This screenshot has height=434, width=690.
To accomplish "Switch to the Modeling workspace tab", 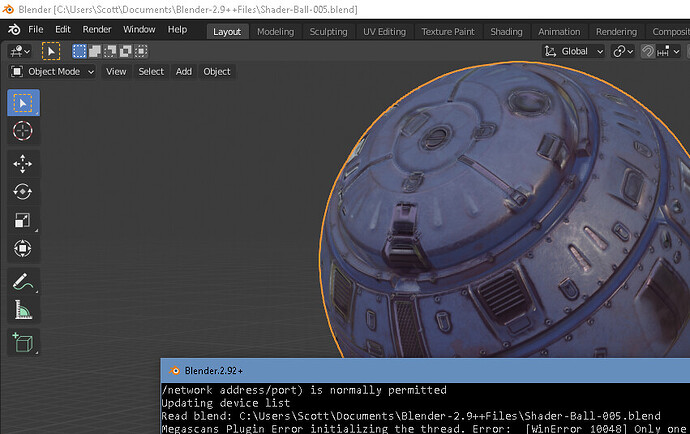I will tap(275, 32).
